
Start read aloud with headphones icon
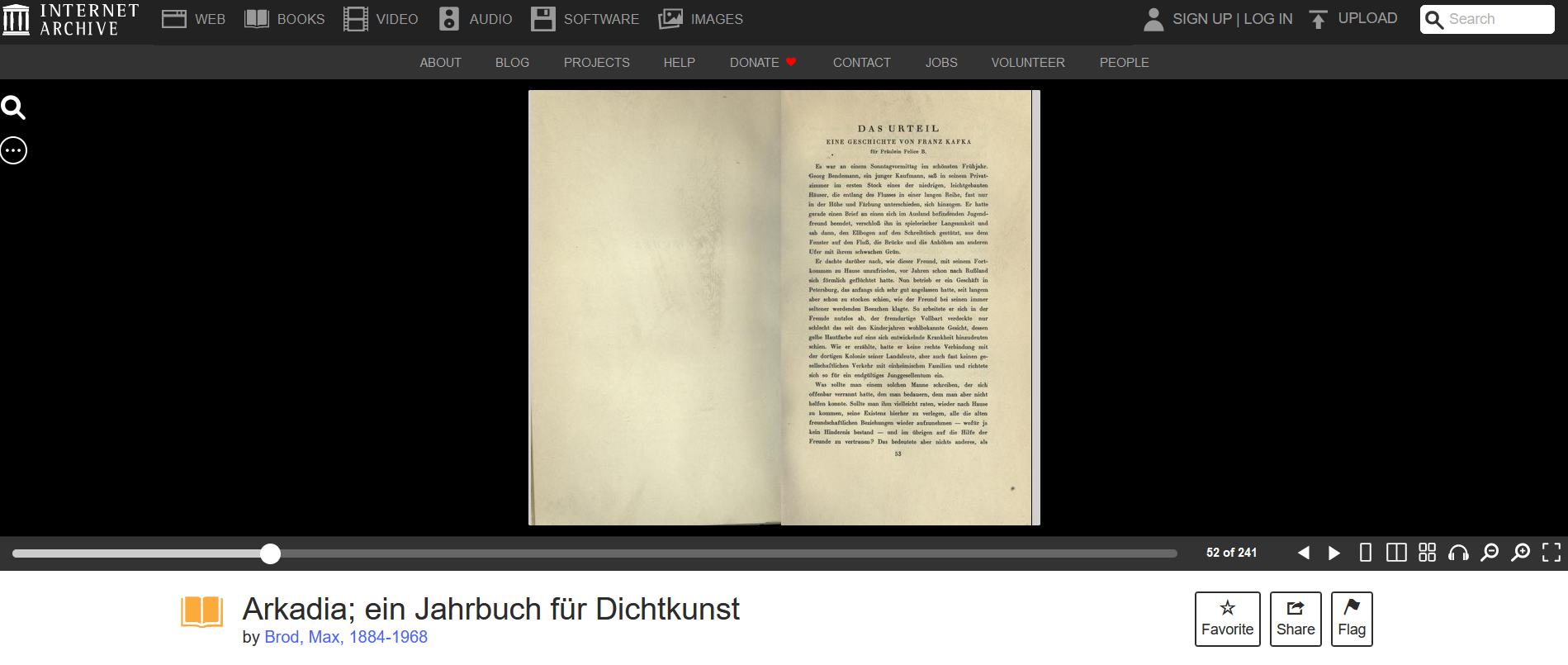click(1458, 553)
